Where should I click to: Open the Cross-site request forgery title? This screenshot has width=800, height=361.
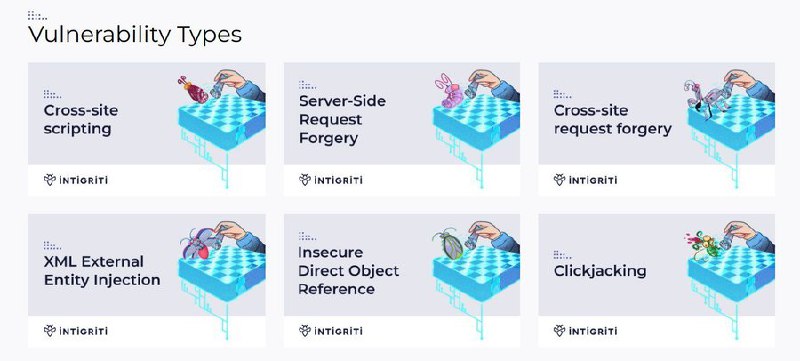coord(613,119)
